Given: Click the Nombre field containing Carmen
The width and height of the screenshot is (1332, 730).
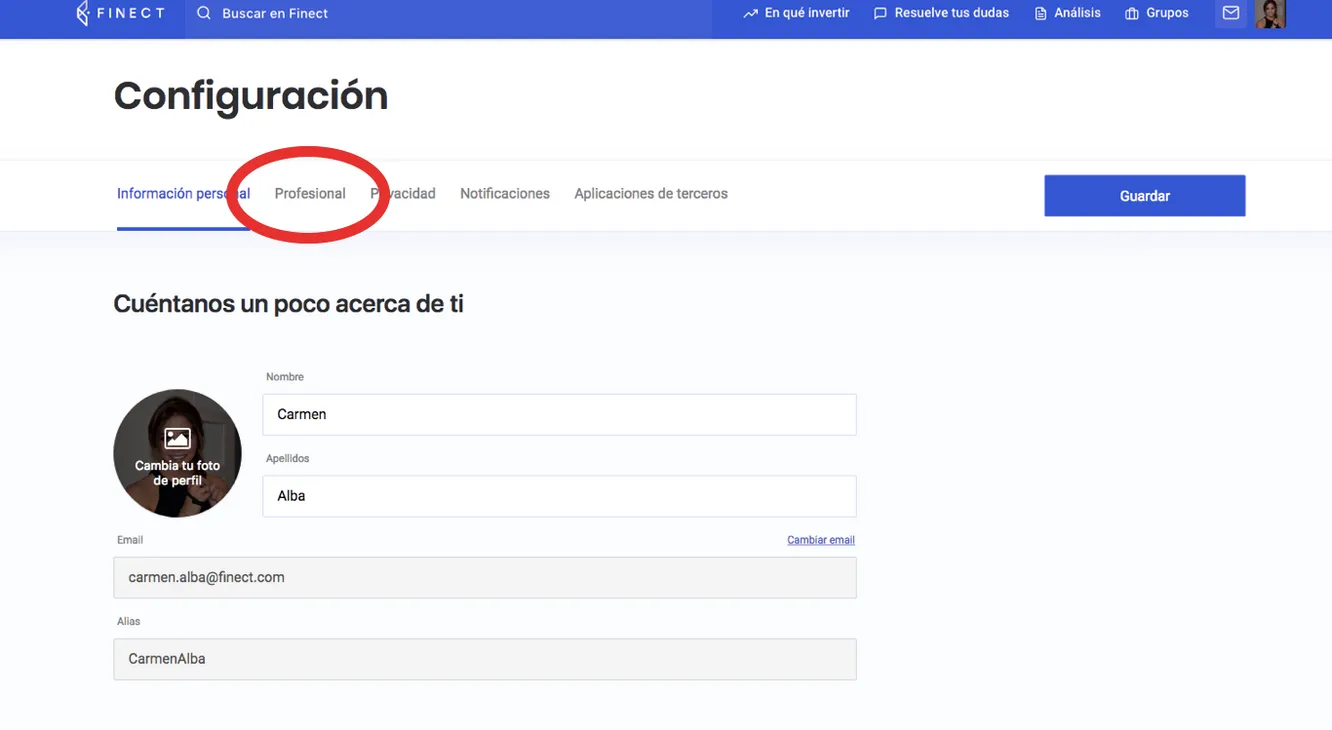Looking at the screenshot, I should pos(559,414).
